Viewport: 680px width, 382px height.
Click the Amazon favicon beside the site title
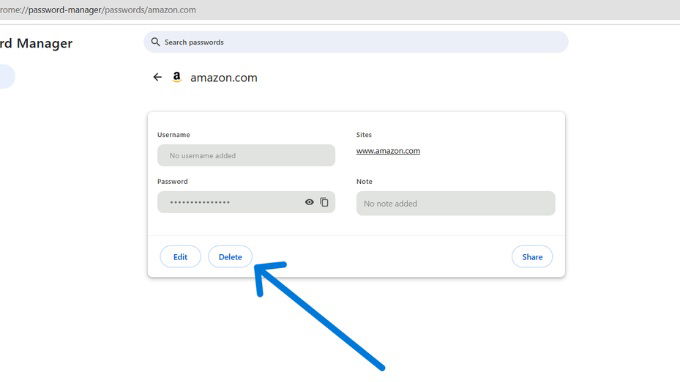[177, 77]
